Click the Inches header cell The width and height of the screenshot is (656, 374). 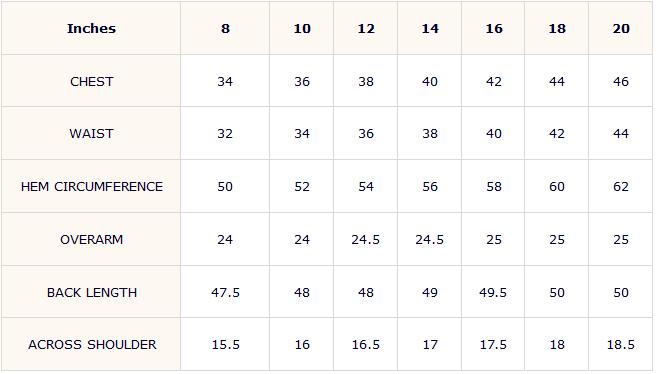91,28
